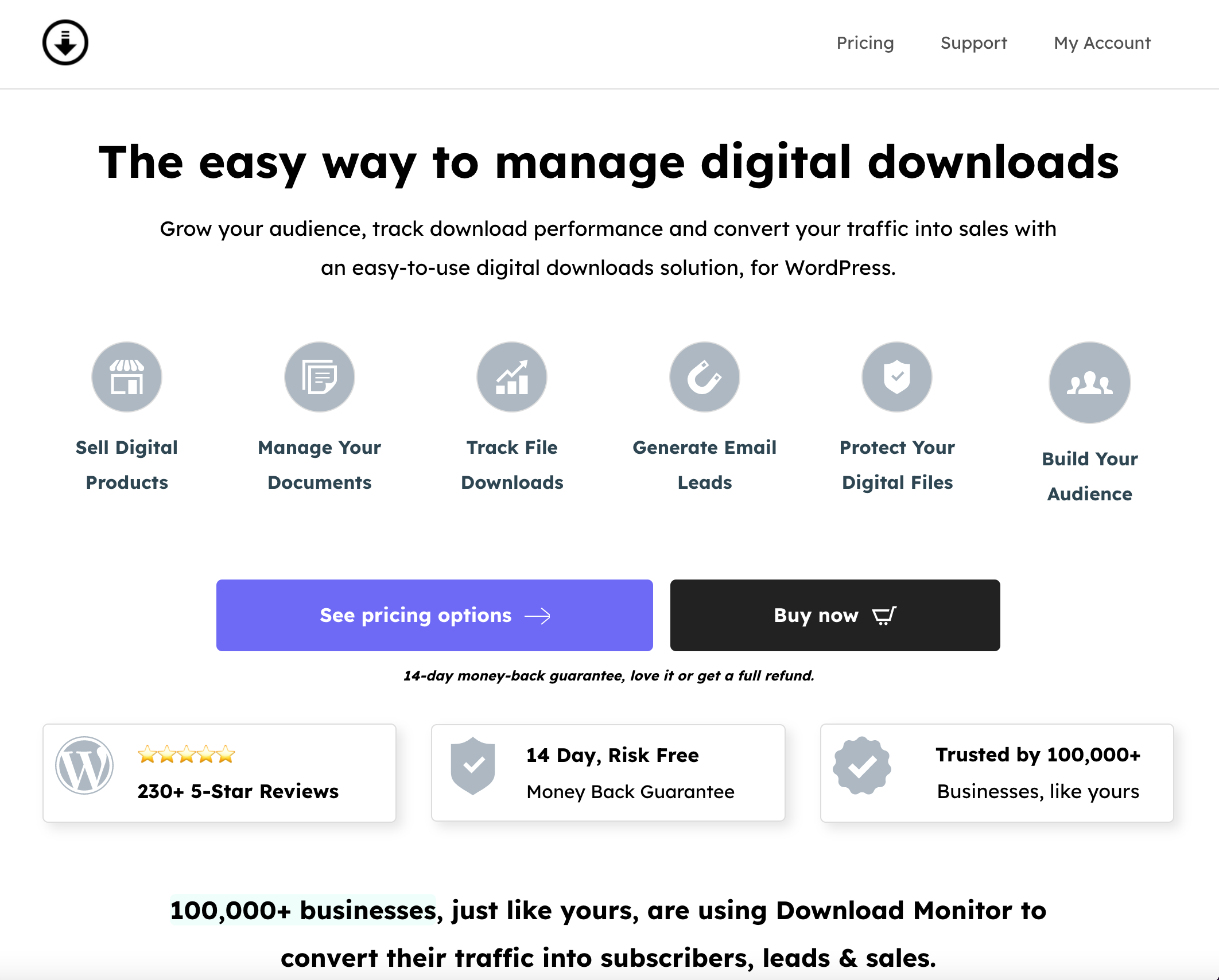The height and width of the screenshot is (980, 1219).
Task: Go to My Account
Action: tap(1102, 43)
